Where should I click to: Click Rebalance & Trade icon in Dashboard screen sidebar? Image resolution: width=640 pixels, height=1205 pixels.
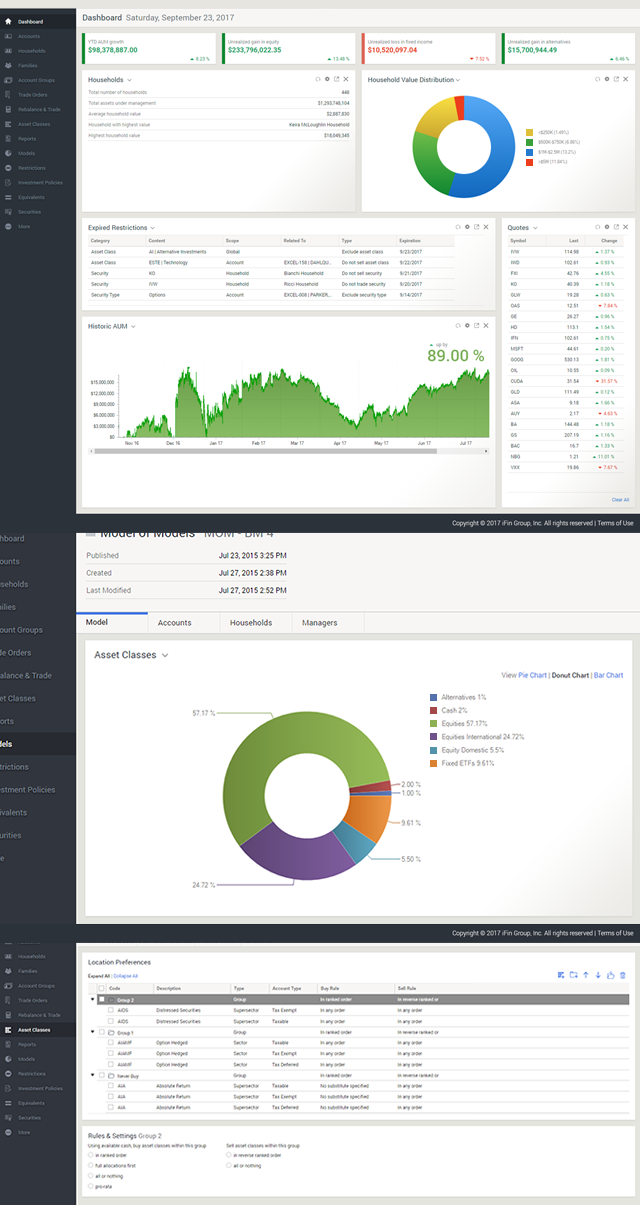tap(9, 109)
